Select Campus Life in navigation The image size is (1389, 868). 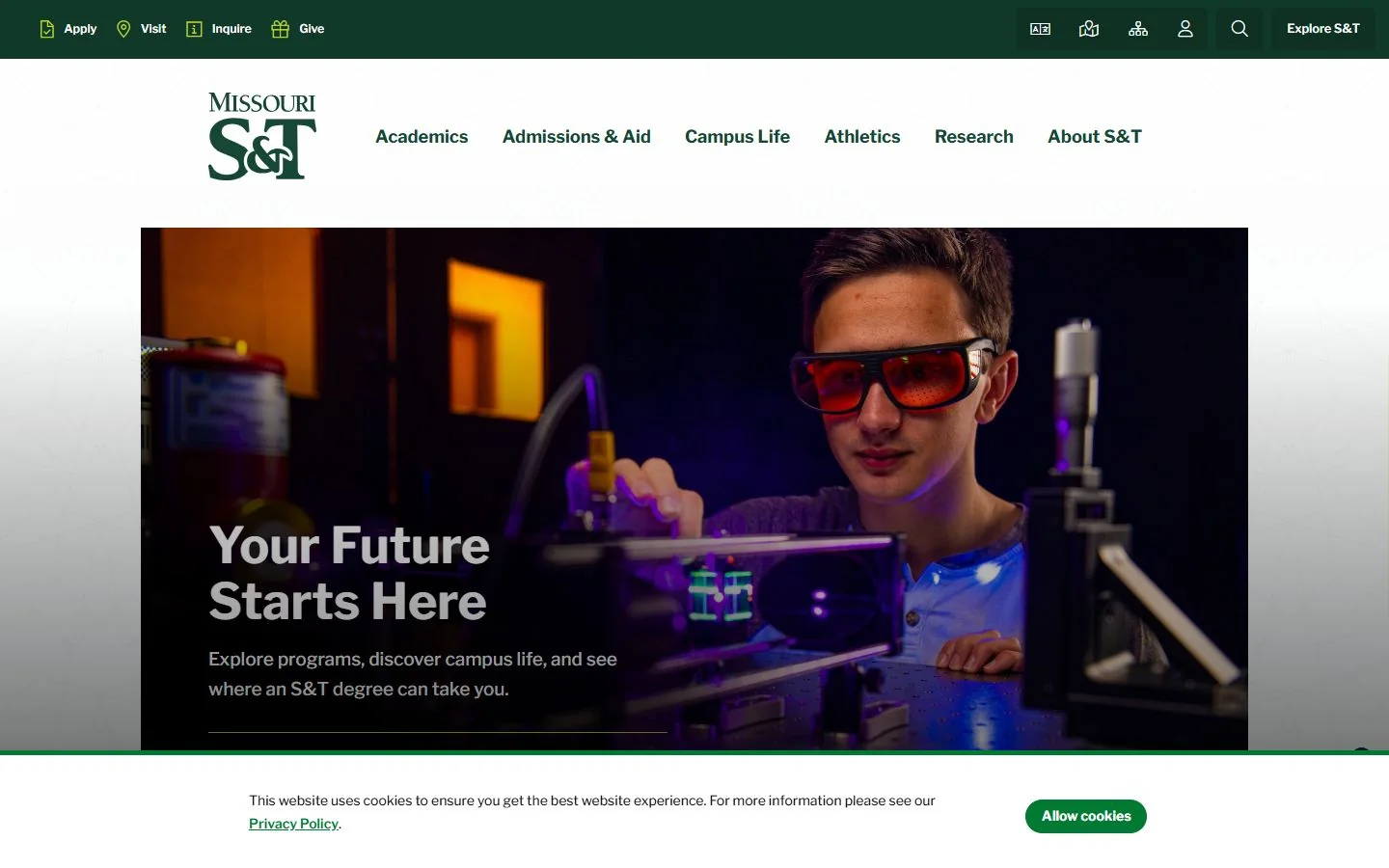pyautogui.click(x=737, y=137)
